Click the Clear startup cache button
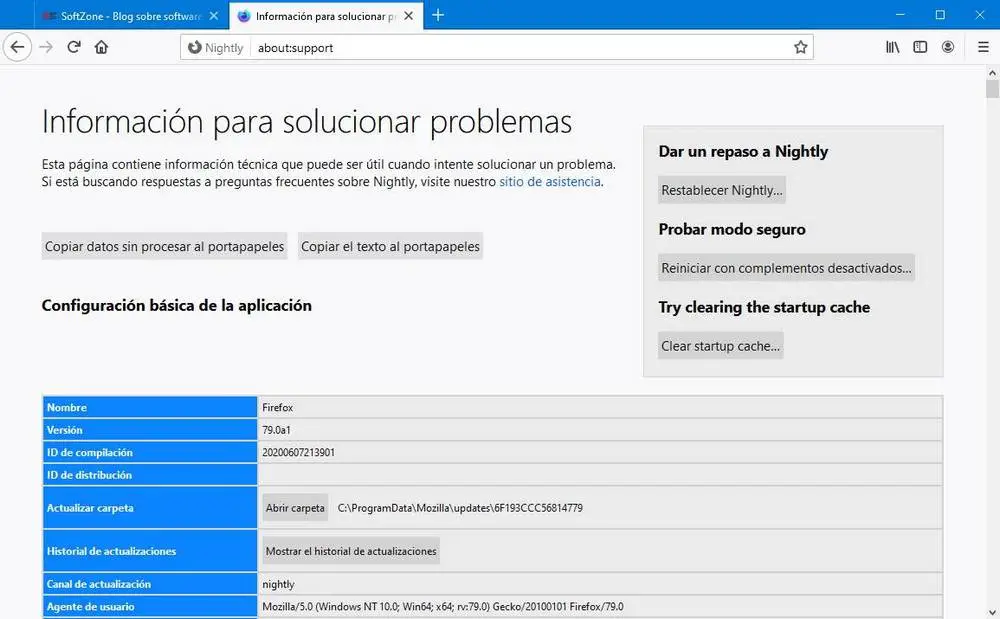The width and height of the screenshot is (1000, 619). pyautogui.click(x=721, y=346)
